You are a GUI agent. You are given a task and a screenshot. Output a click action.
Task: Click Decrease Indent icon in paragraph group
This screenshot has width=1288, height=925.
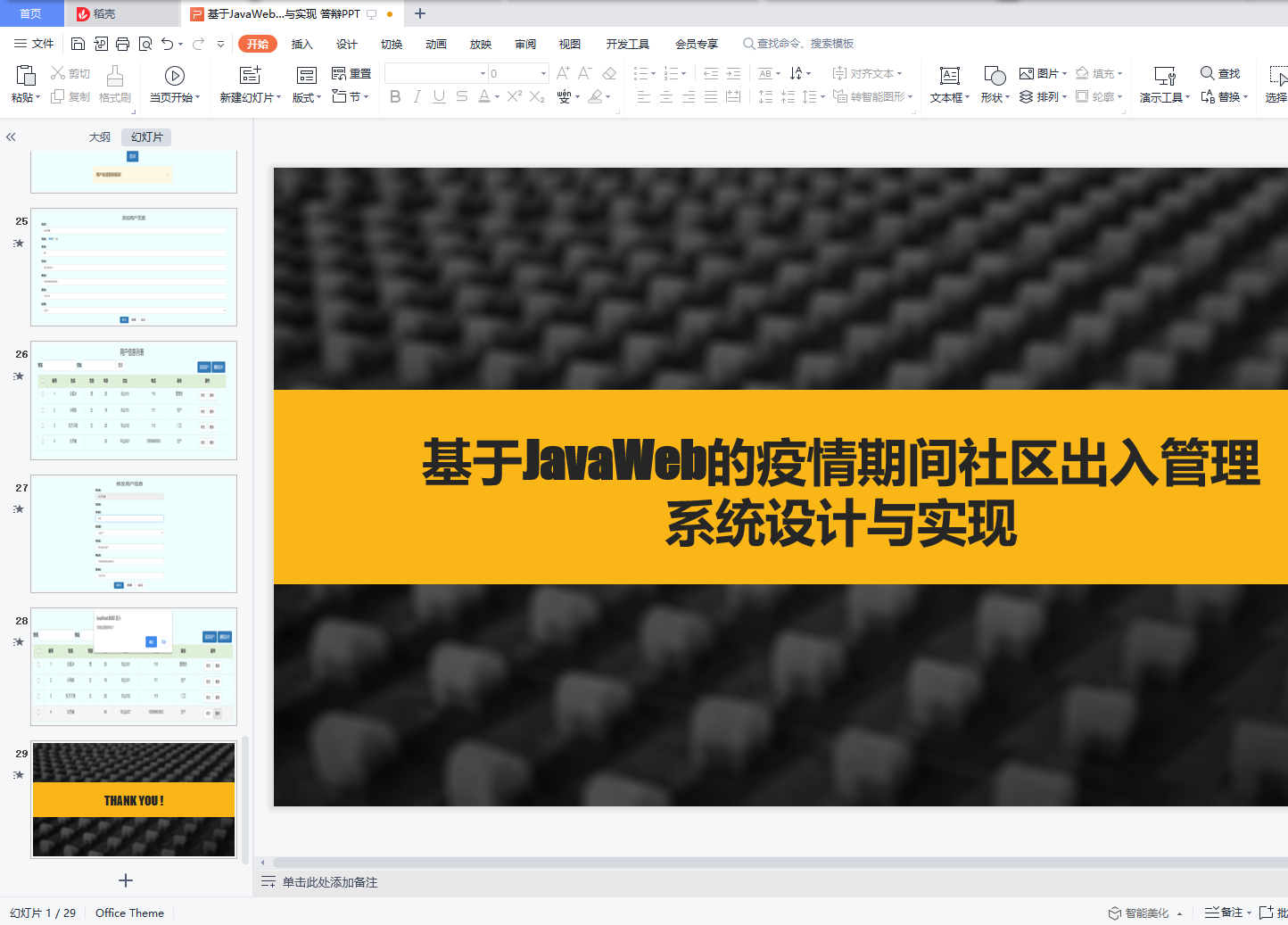coord(711,73)
